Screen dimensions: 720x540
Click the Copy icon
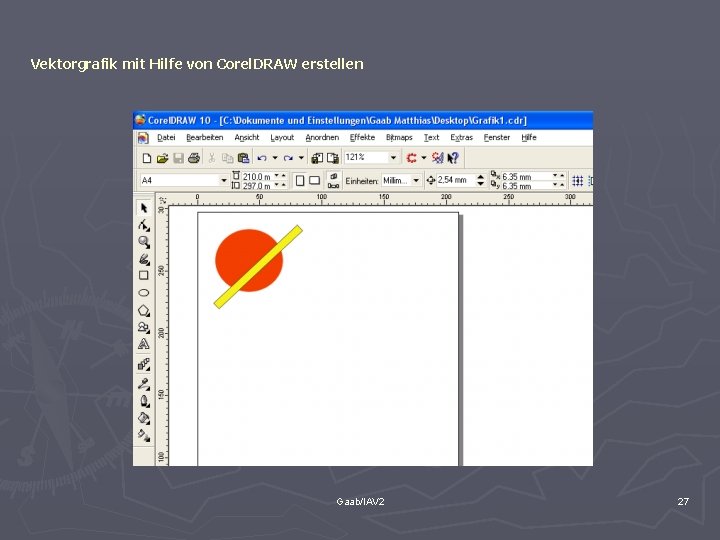[x=227, y=158]
